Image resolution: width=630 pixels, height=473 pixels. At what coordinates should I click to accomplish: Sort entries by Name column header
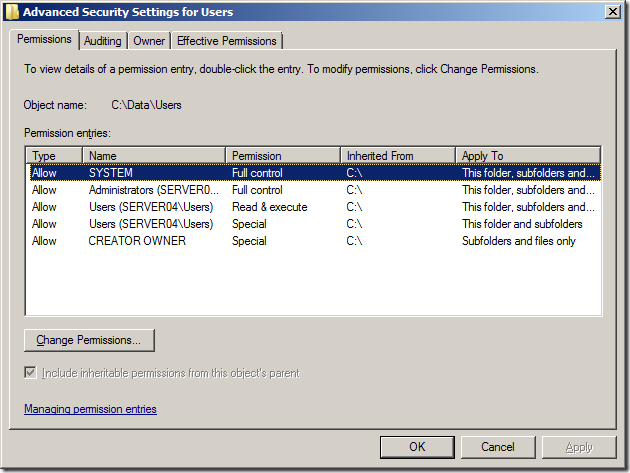tap(153, 156)
